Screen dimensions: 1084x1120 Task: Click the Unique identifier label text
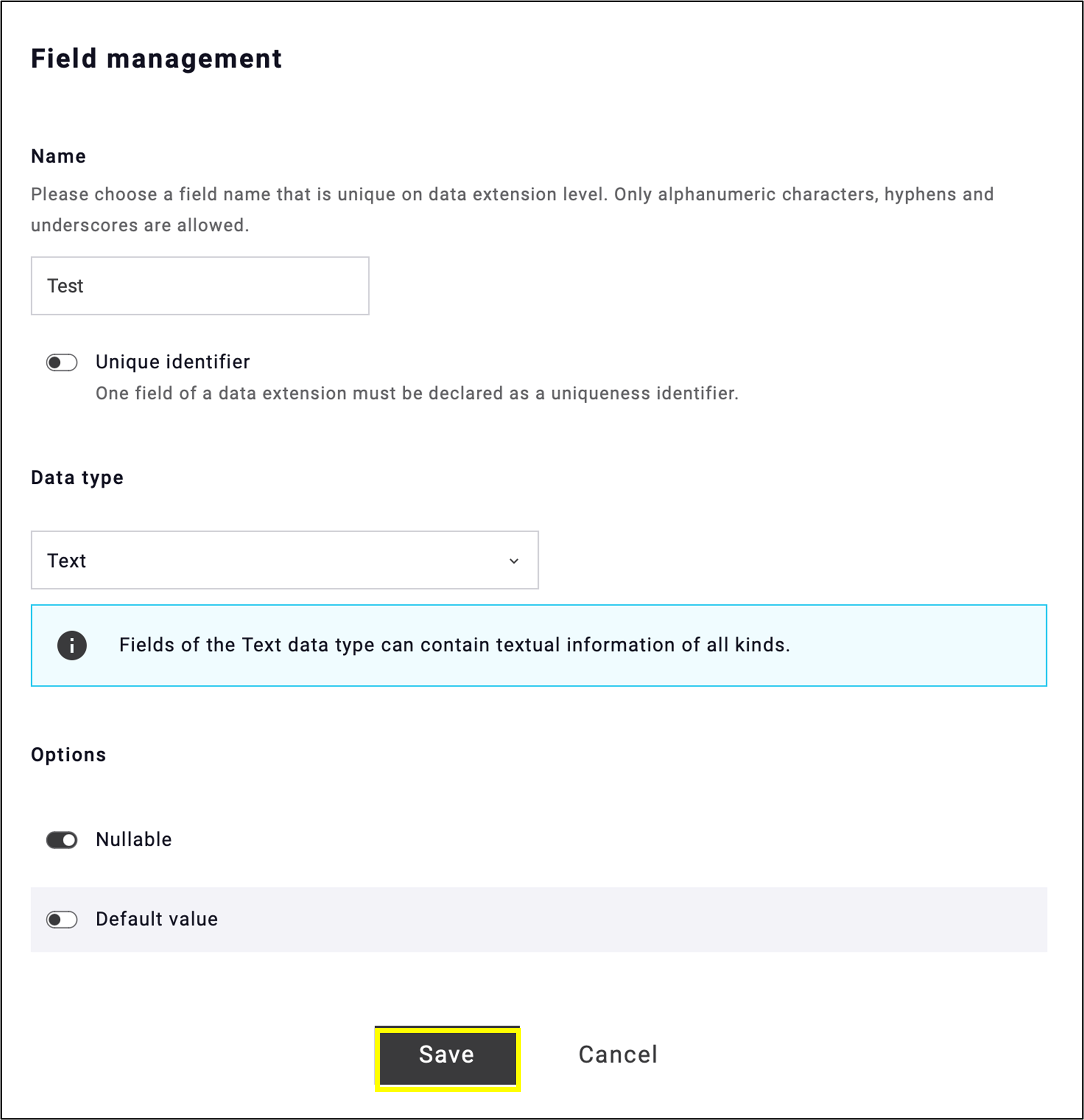coord(172,362)
